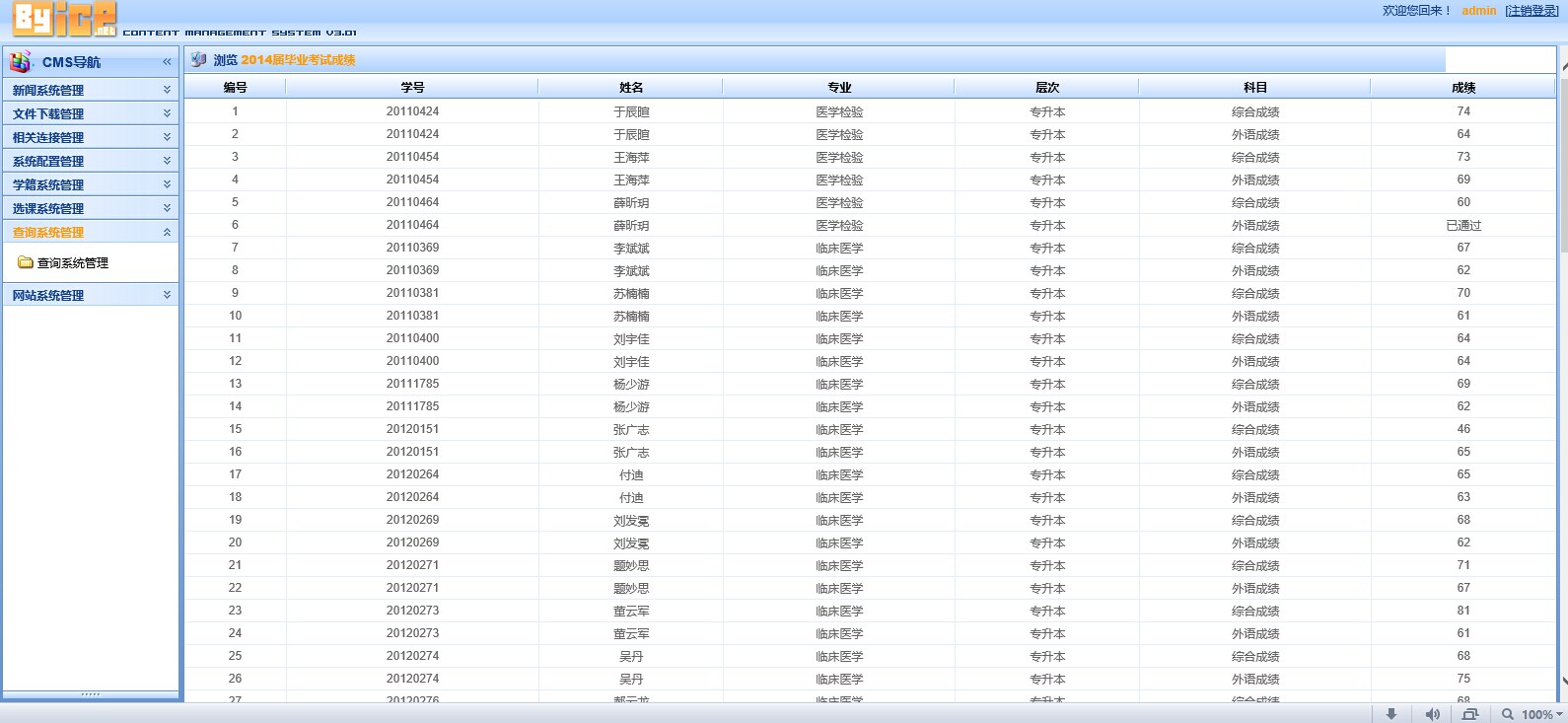The width and height of the screenshot is (1568, 723).
Task: Select name 张广志 in row 16
Action: [x=631, y=452]
